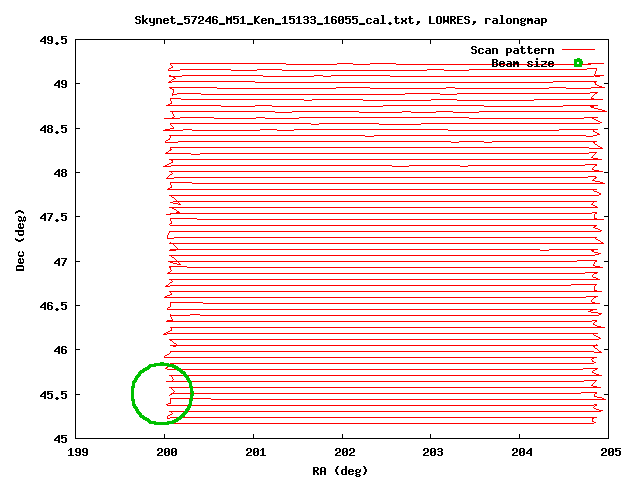The height and width of the screenshot is (480, 640).
Task: Click the red scan pattern legend line
Action: (x=578, y=50)
